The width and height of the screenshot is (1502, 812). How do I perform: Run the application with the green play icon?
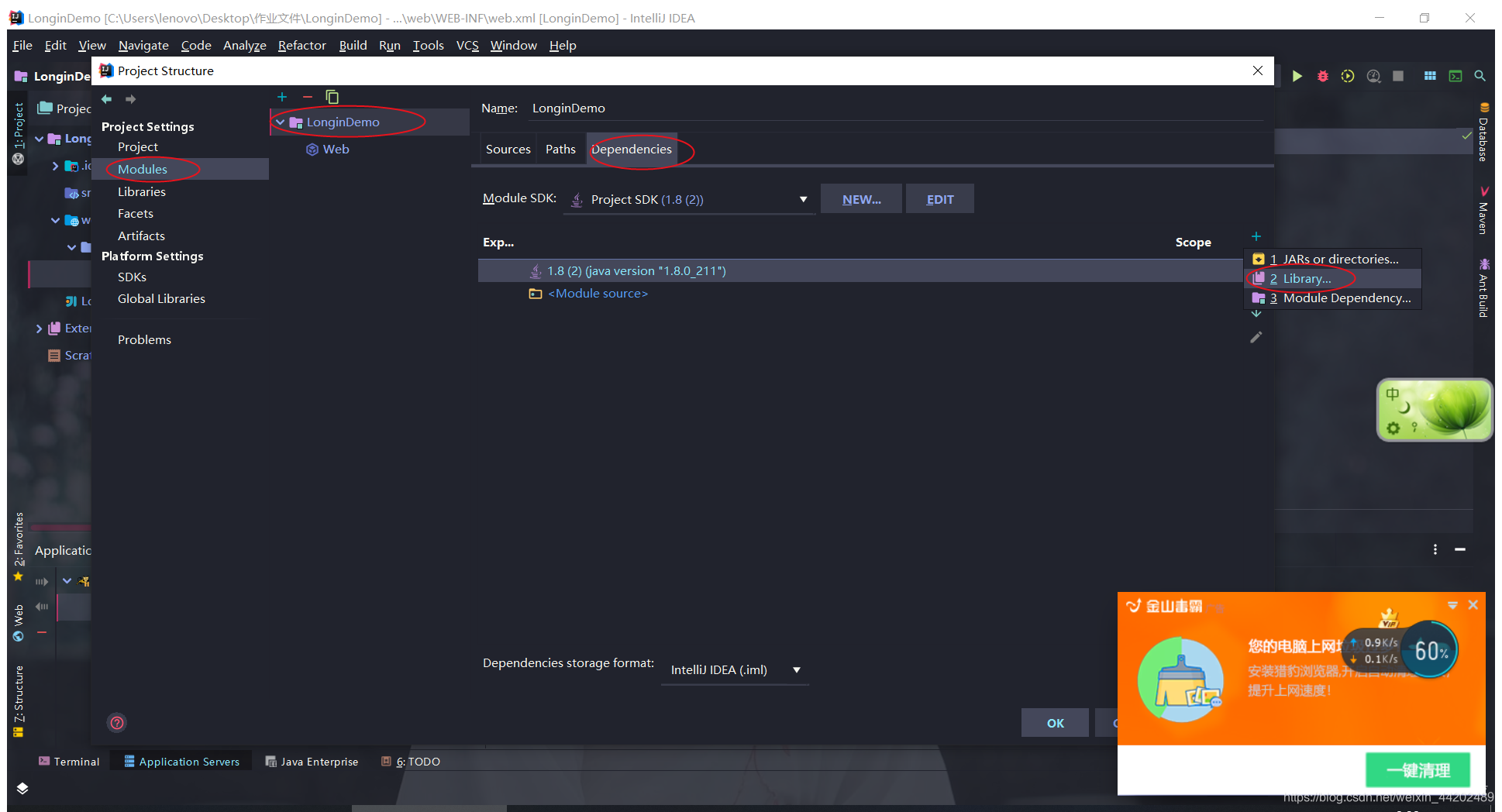pos(1297,76)
